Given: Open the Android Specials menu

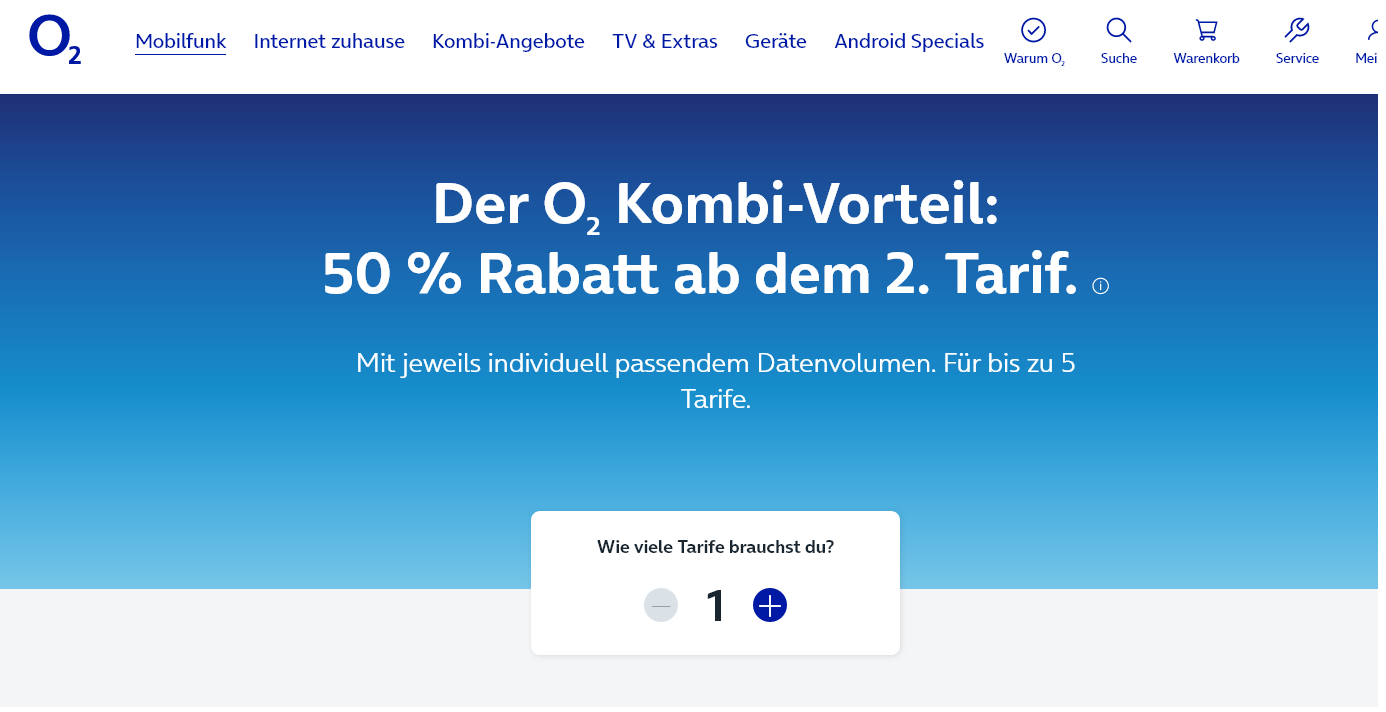Looking at the screenshot, I should pyautogui.click(x=909, y=41).
